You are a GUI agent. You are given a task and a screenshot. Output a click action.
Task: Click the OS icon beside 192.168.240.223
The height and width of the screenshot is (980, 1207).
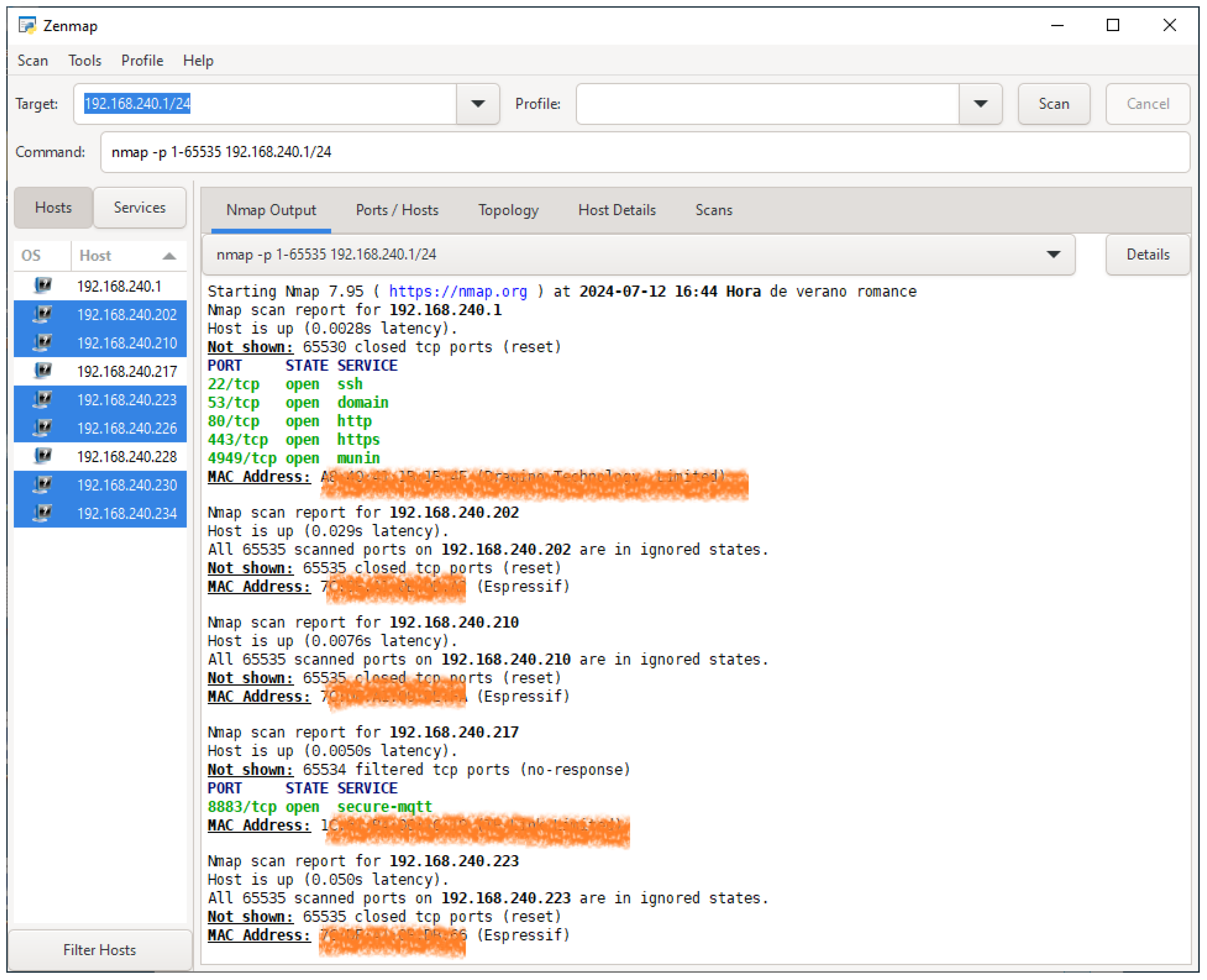pos(42,399)
